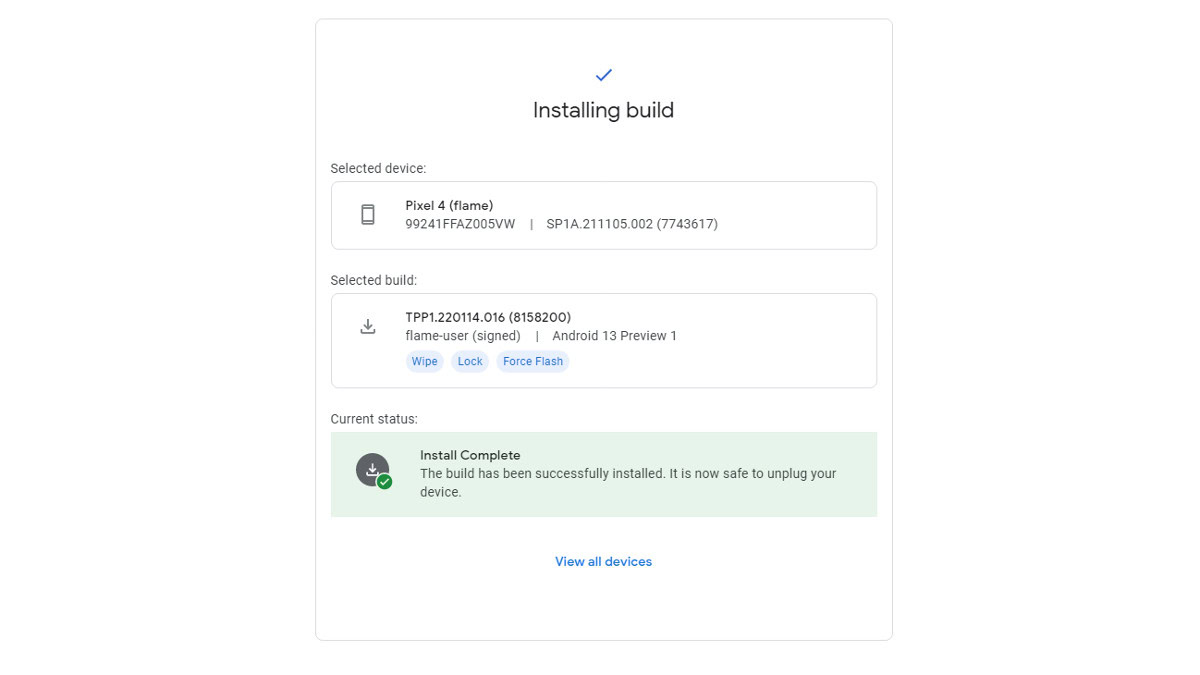Click the download icon in the build card
The height and width of the screenshot is (675, 1200).
[368, 326]
